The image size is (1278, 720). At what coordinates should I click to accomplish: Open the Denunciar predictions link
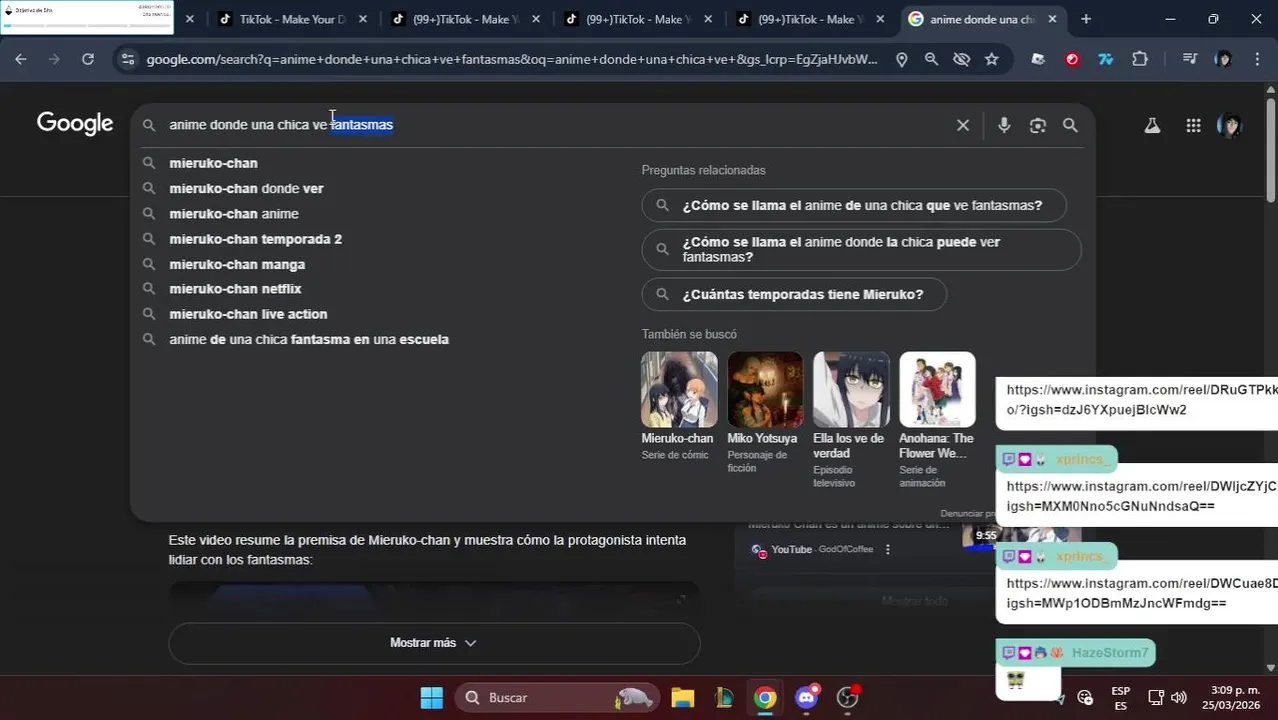click(968, 513)
